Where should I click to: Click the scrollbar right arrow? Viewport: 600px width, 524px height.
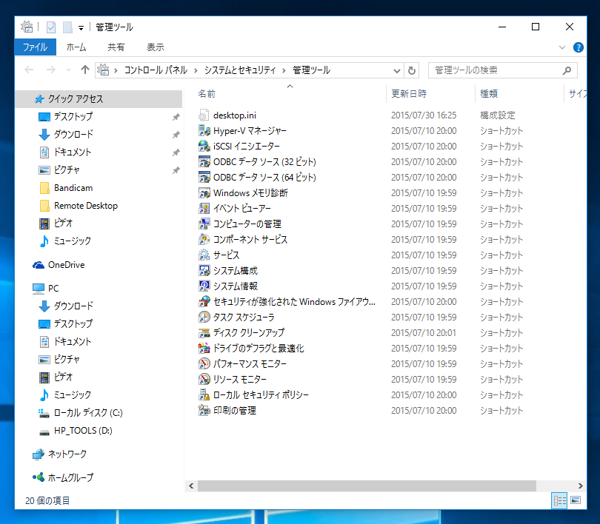coord(580,486)
